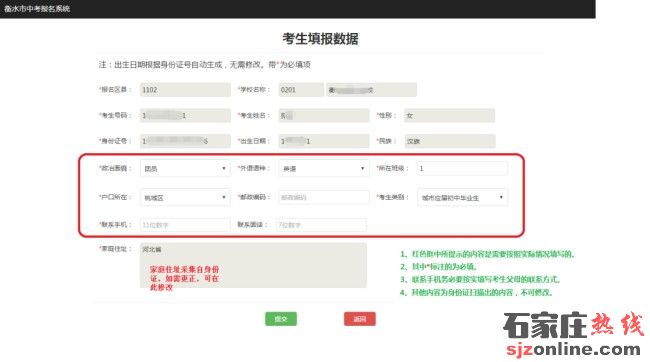Click the 性别 field showing 女
The width and height of the screenshot is (650, 362).
click(449, 115)
